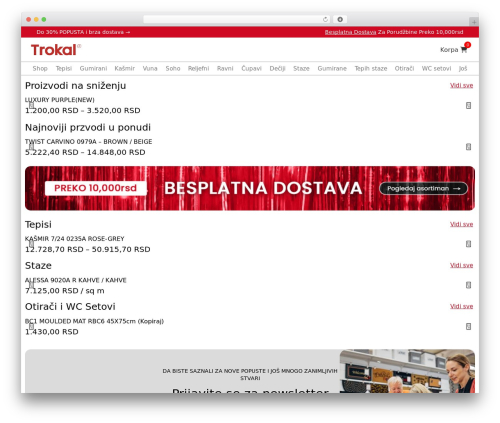
Task: Click next arrow in TWIST CARVINO carousel
Action: (x=468, y=147)
